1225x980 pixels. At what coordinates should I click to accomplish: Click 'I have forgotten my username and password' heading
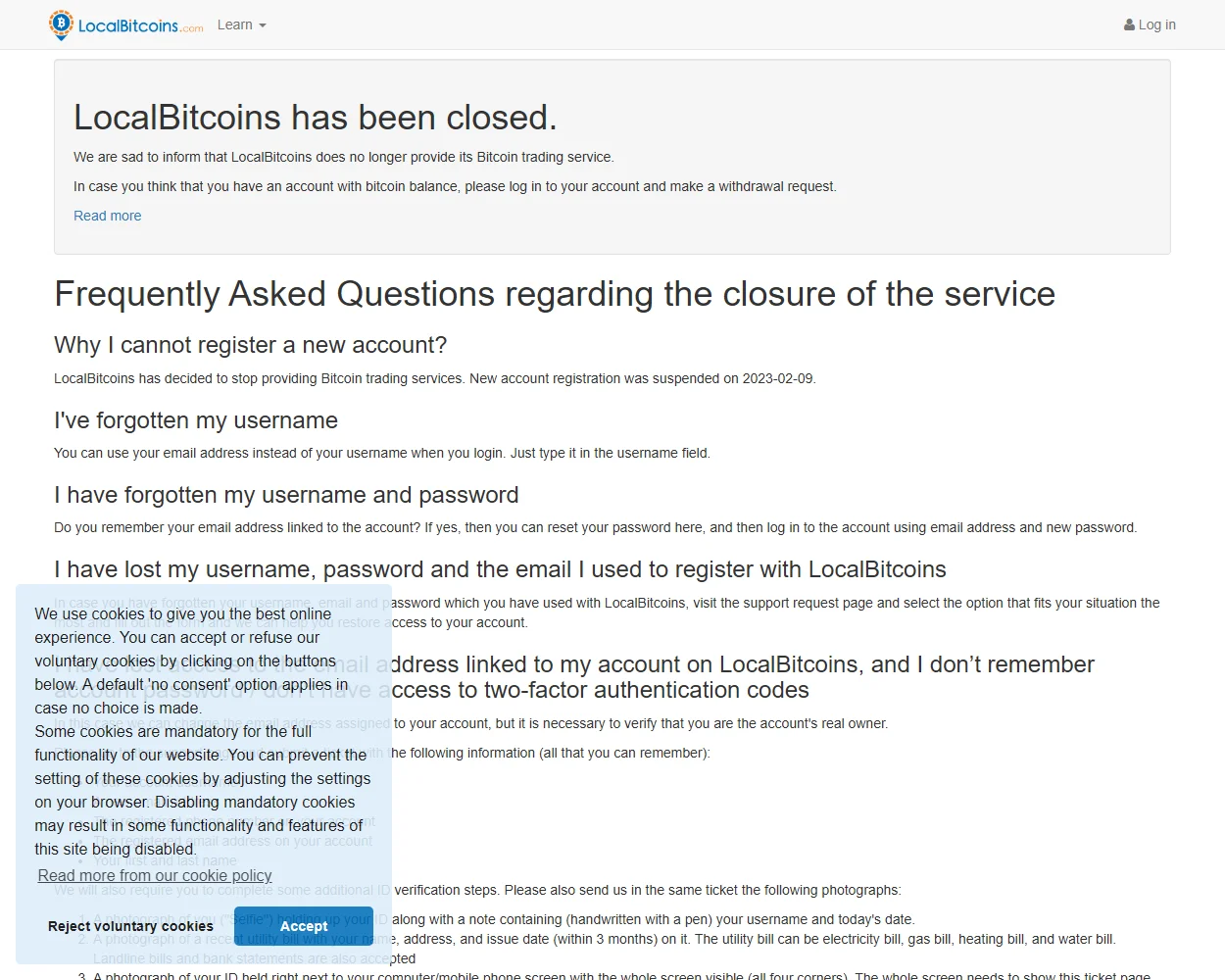point(286,495)
